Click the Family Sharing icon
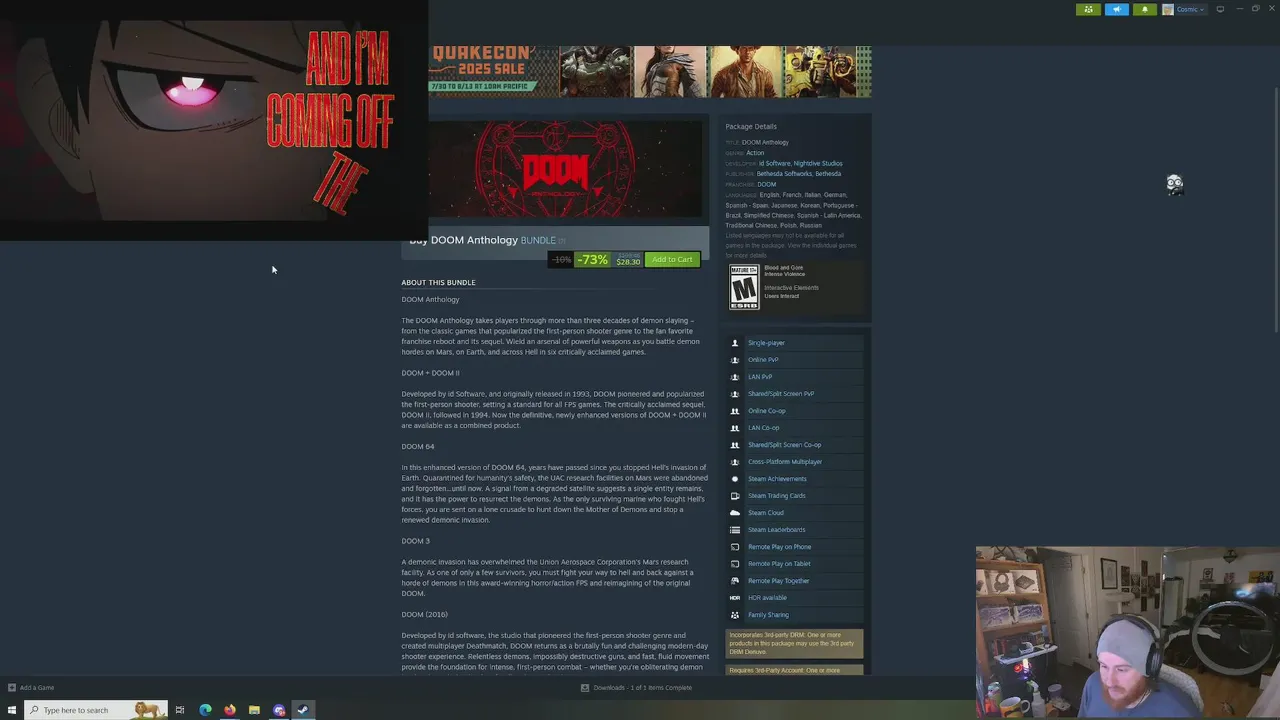The width and height of the screenshot is (1280, 720). (735, 615)
